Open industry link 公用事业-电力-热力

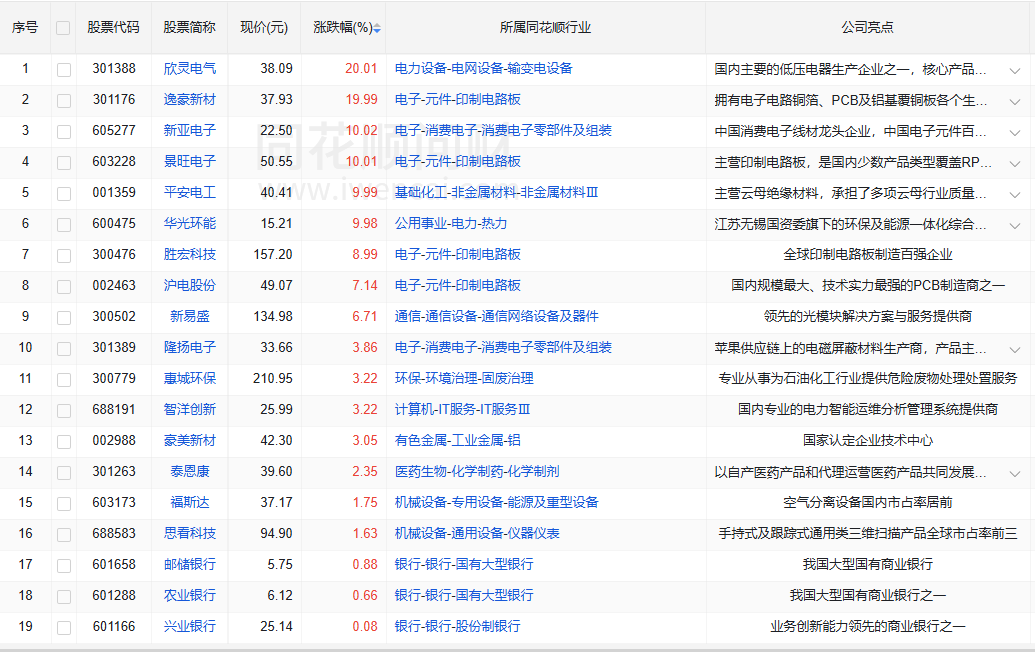coord(451,223)
